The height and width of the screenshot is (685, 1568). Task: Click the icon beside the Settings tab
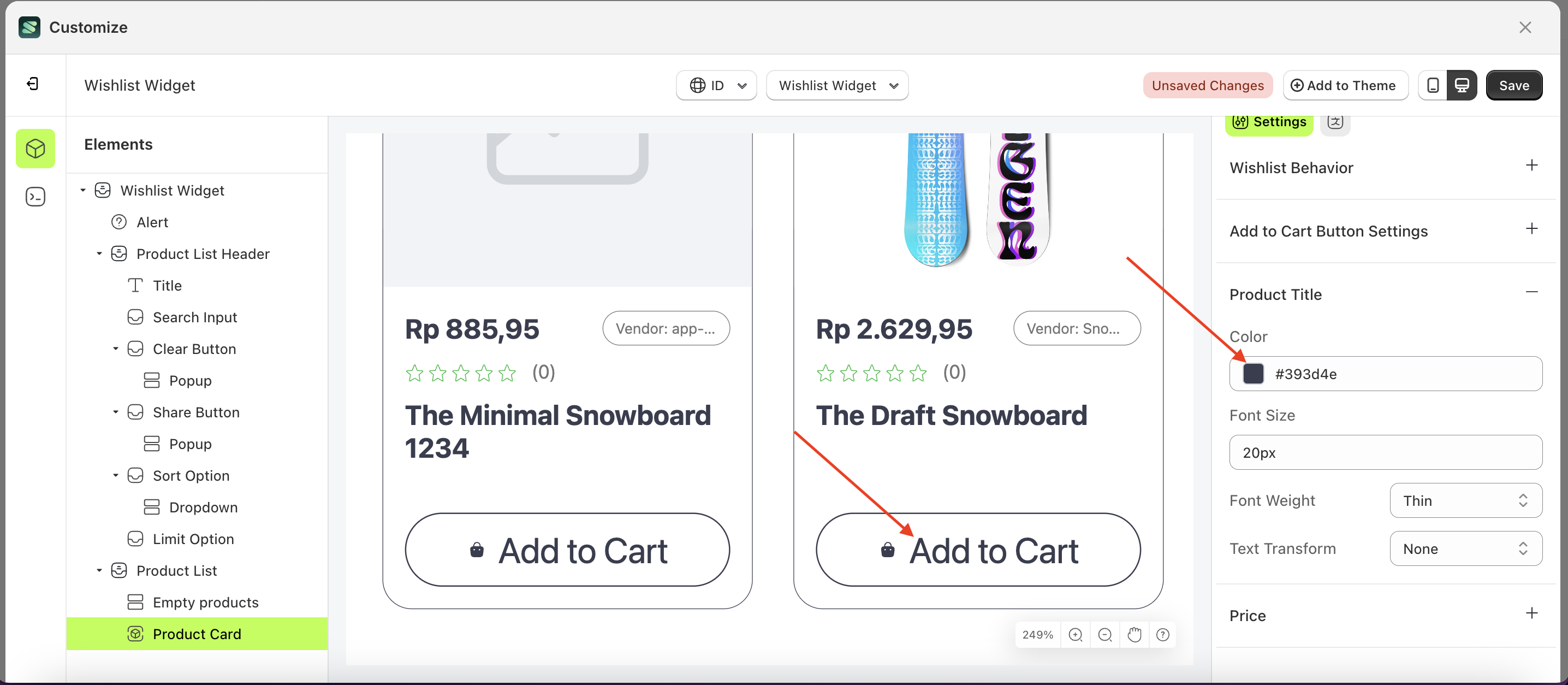[x=1336, y=122]
